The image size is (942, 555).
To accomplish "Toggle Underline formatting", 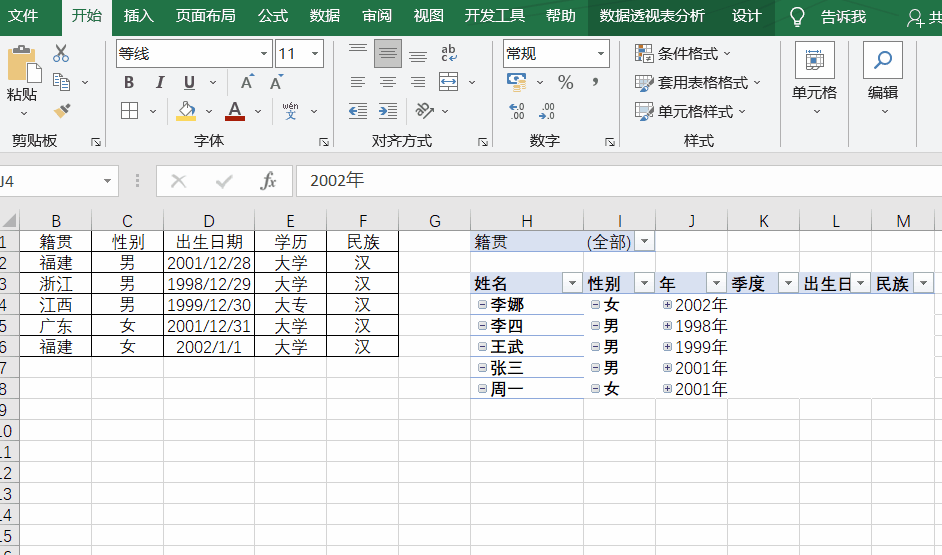I will tap(189, 82).
